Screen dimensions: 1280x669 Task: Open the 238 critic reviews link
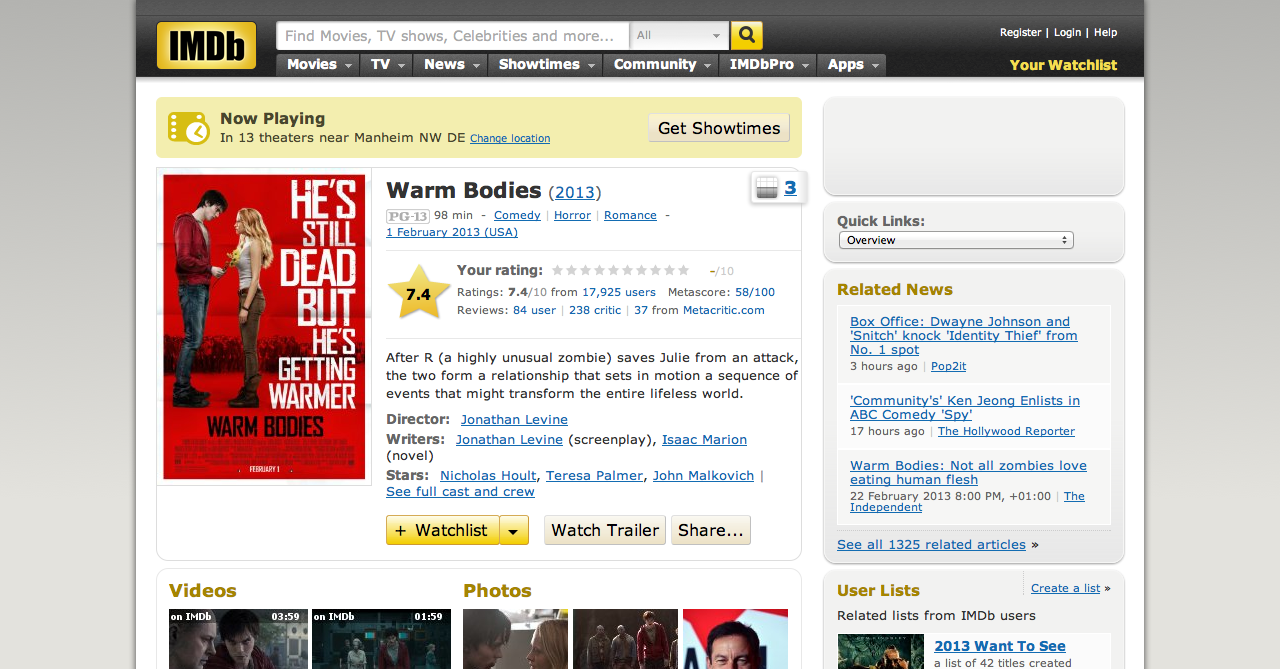[595, 310]
